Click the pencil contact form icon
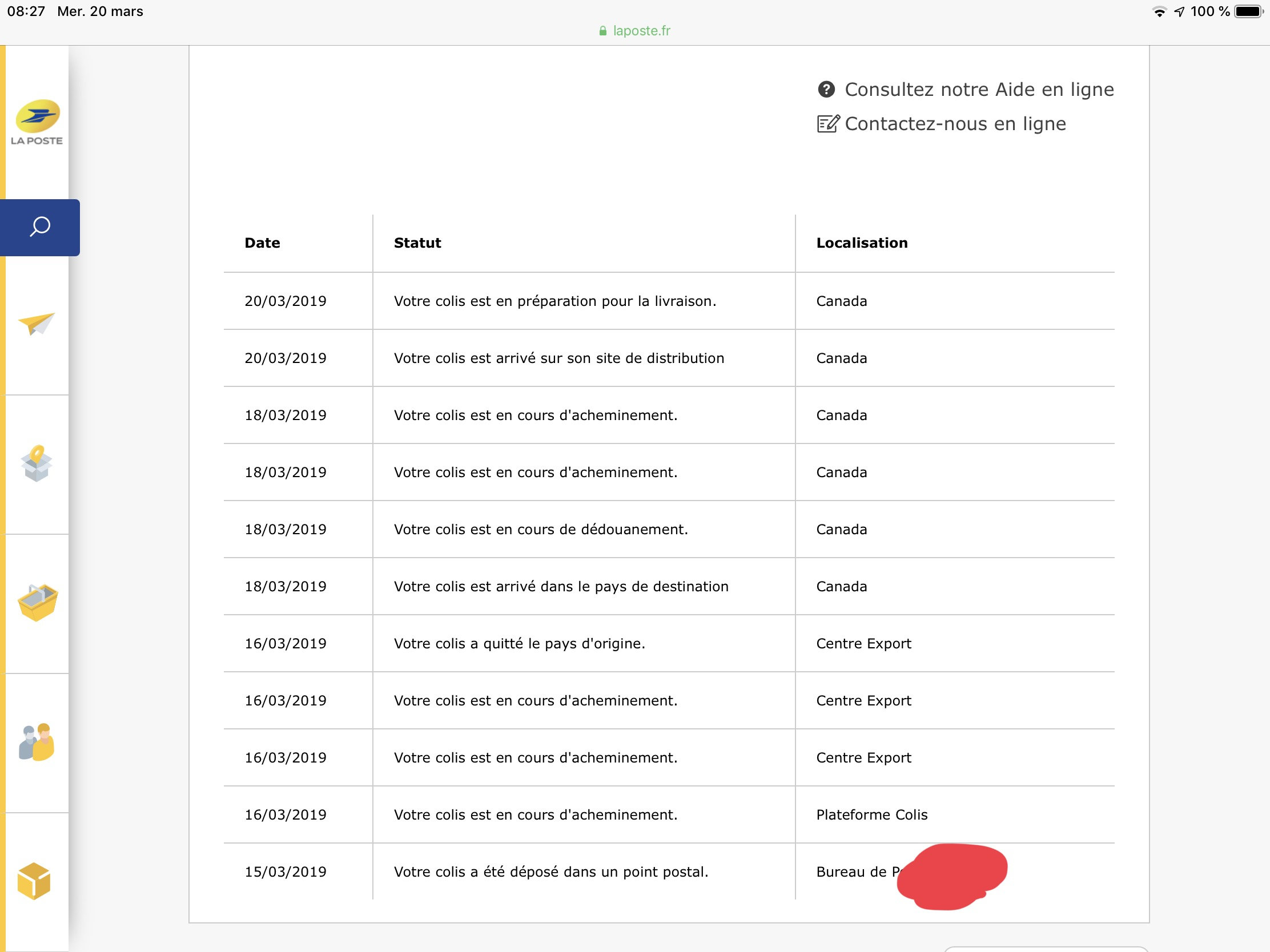Viewport: 1270px width, 952px height. (828, 124)
